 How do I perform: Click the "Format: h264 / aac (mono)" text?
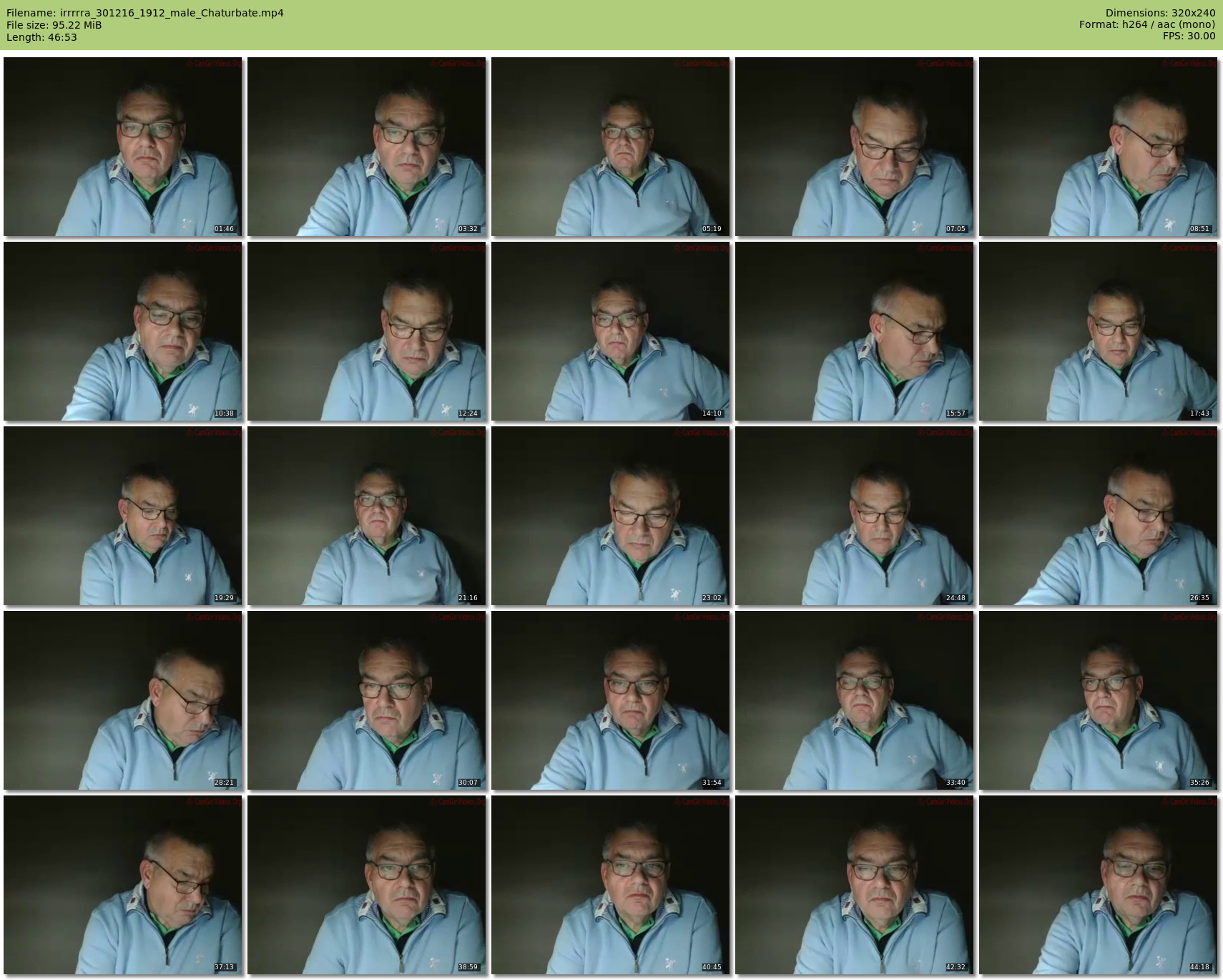1147,25
